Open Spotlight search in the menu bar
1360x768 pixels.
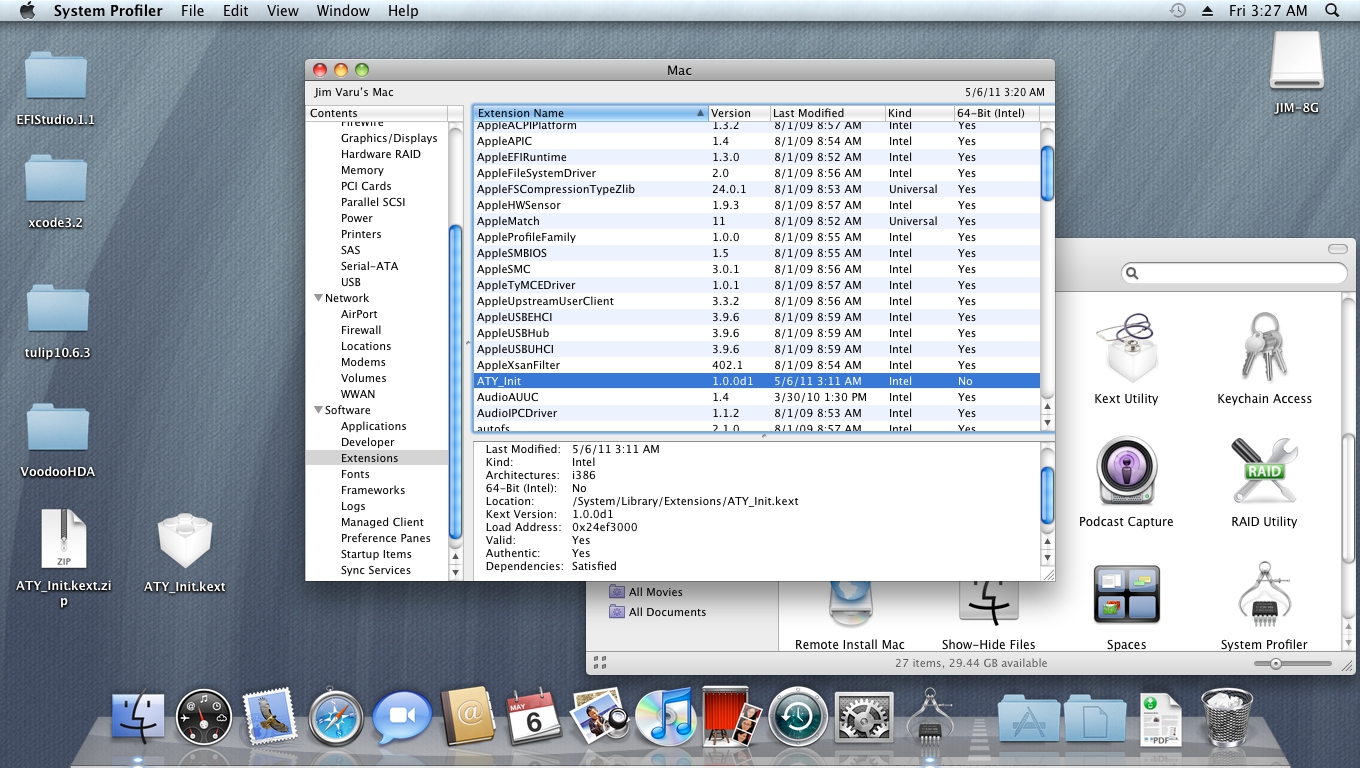1331,10
